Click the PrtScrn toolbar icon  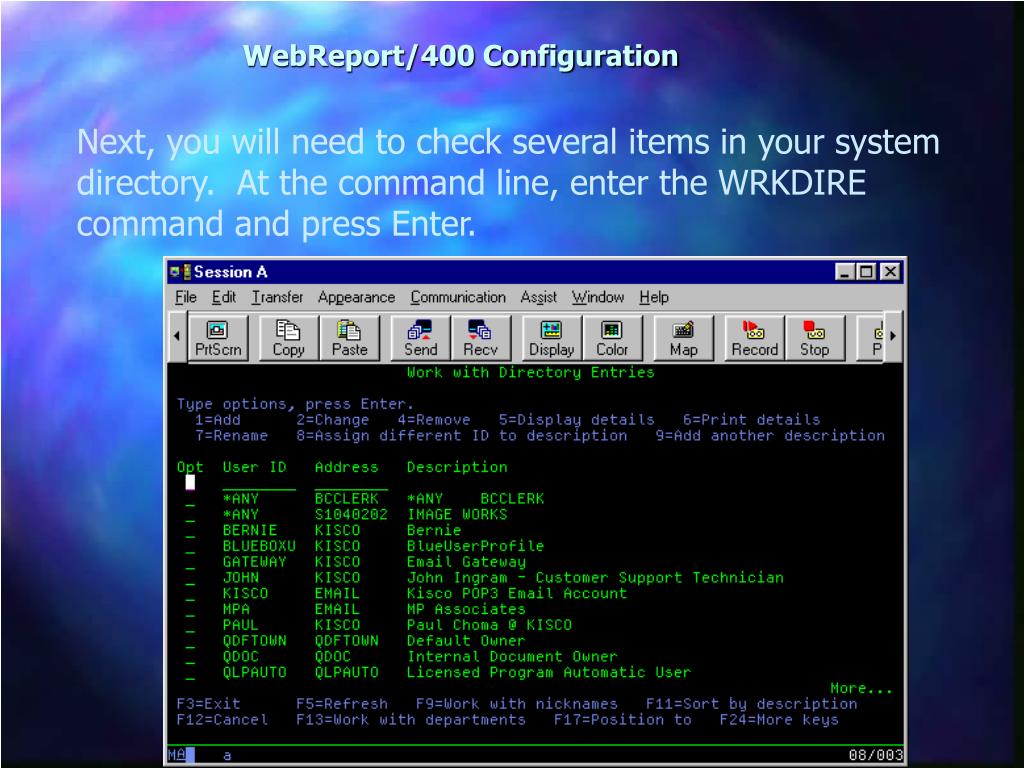(x=218, y=338)
